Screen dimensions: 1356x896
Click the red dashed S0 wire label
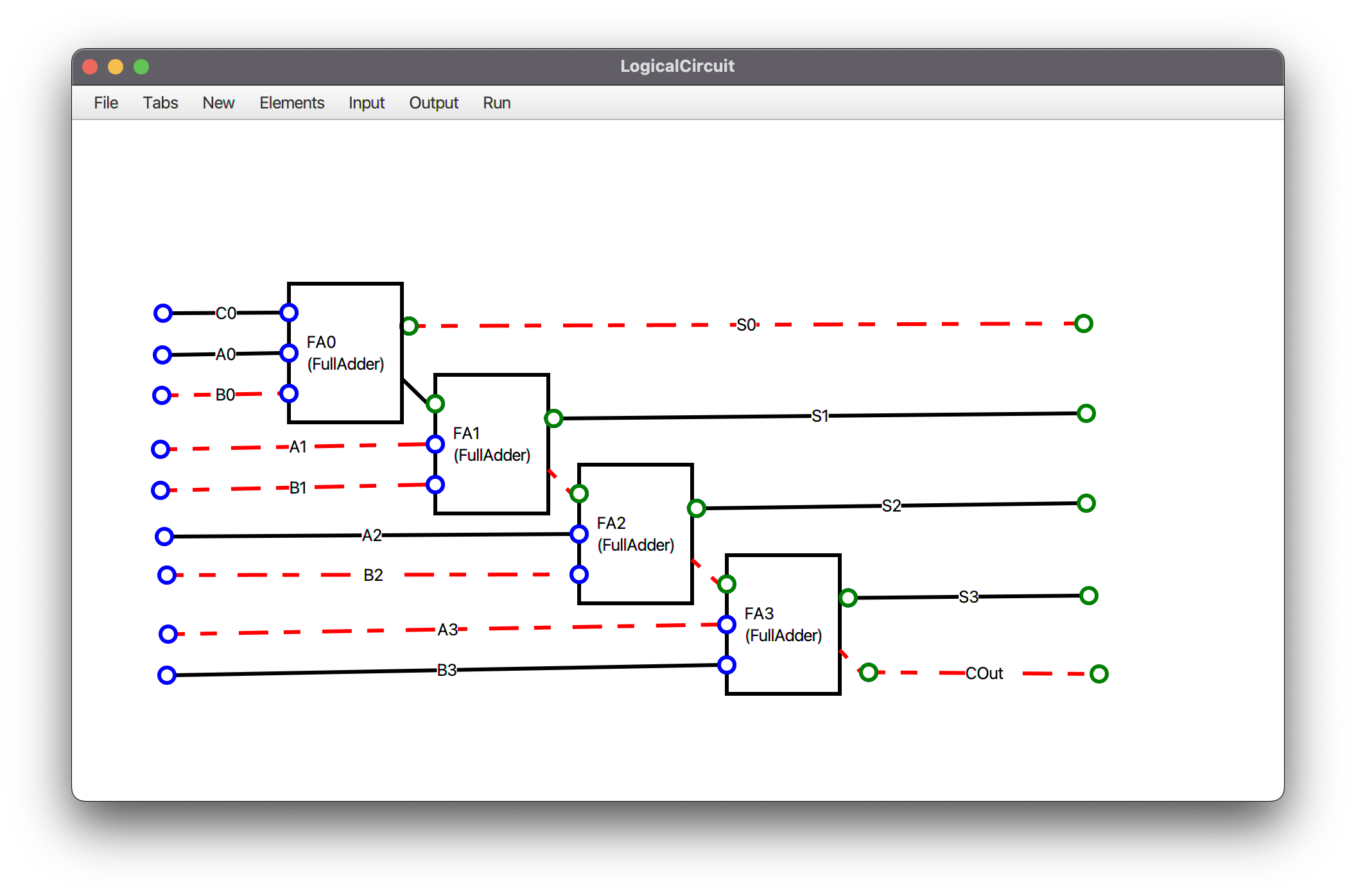click(746, 325)
